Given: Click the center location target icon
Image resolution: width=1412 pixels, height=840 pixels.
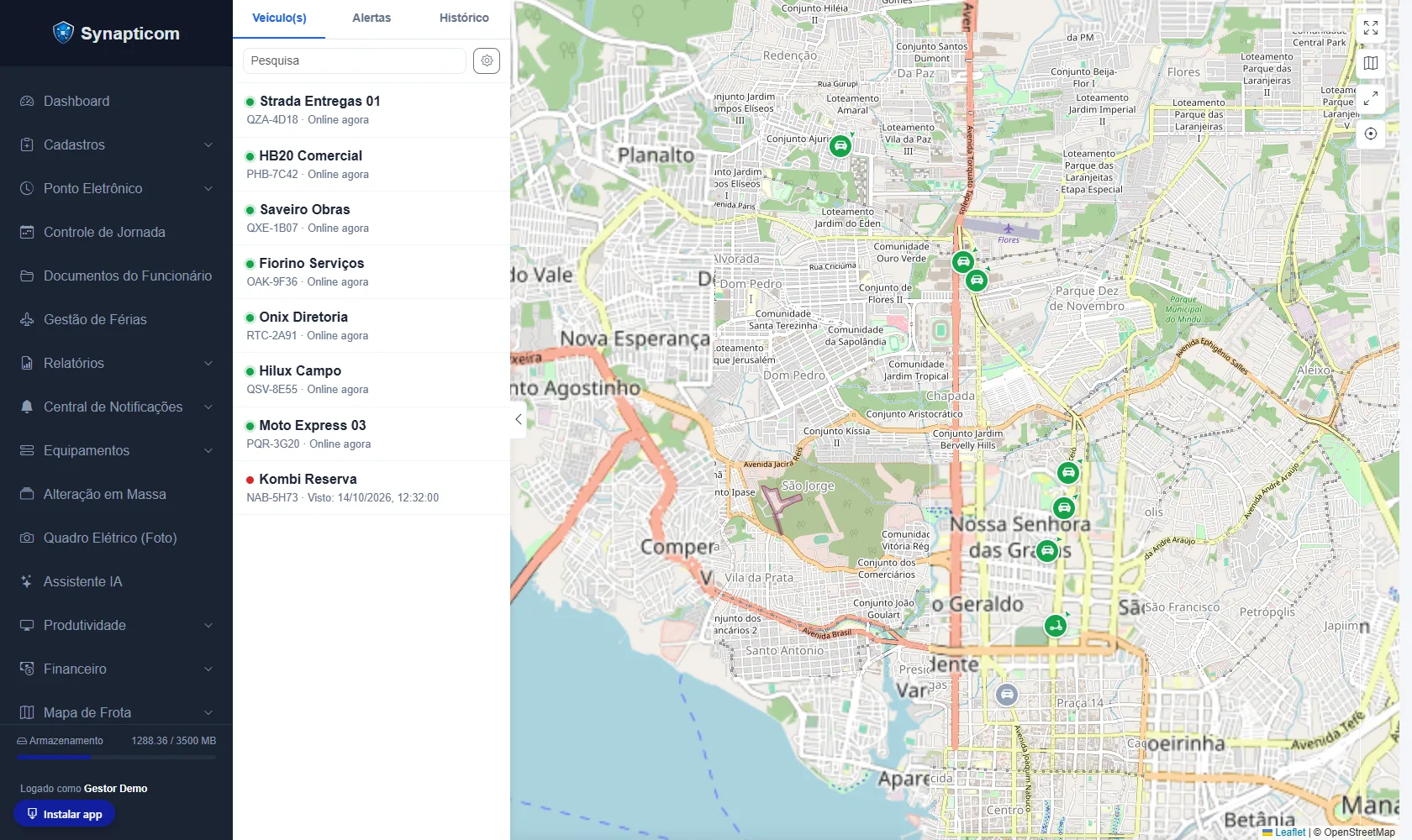Looking at the screenshot, I should (x=1371, y=134).
